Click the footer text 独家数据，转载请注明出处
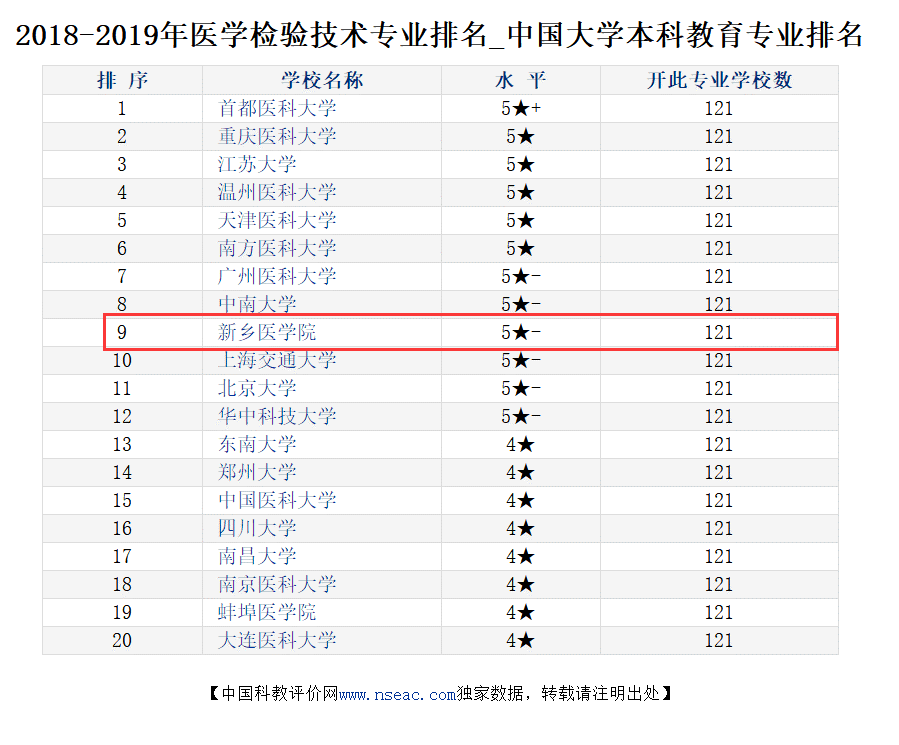 coord(558,694)
